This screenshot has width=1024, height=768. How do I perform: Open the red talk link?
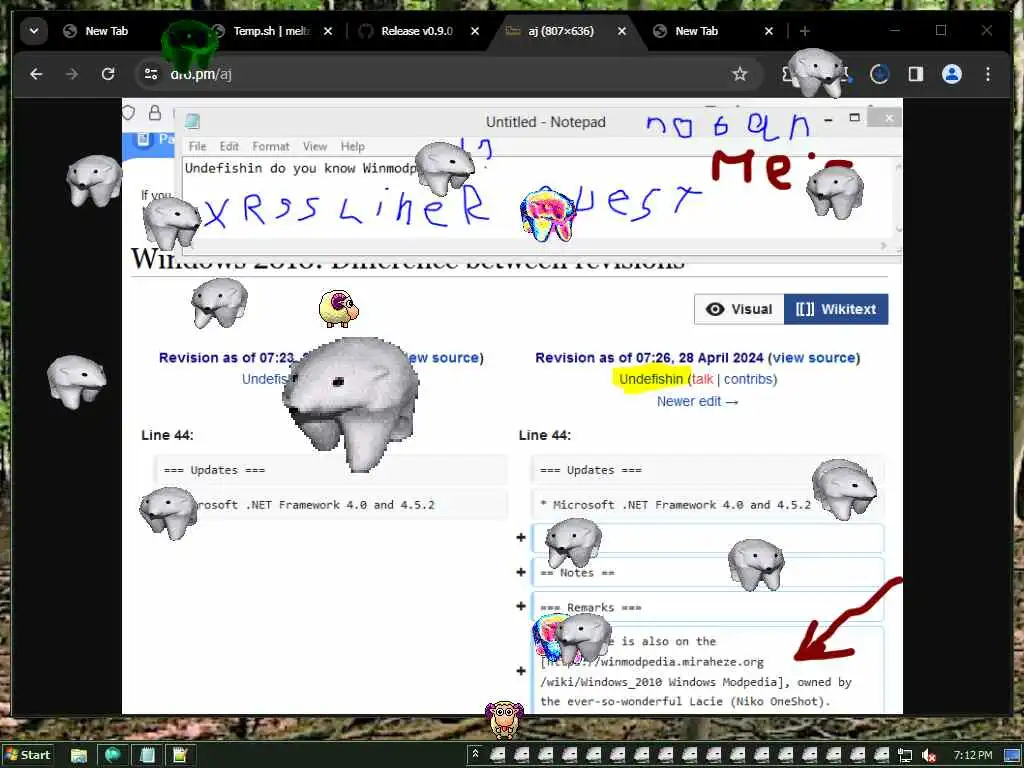tap(703, 379)
